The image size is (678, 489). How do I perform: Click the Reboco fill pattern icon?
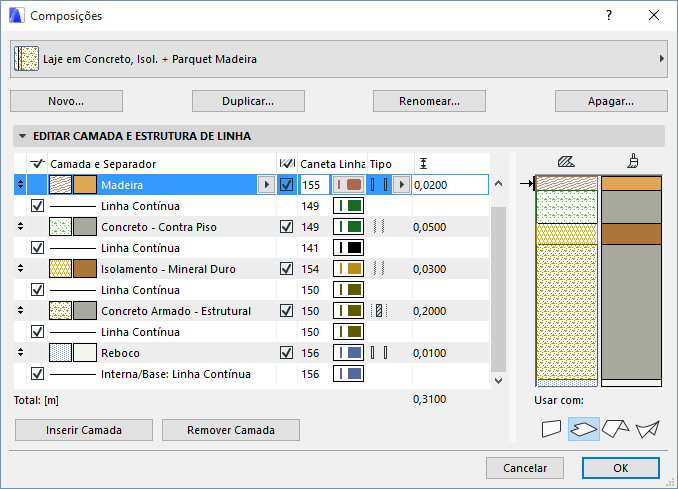(x=60, y=352)
